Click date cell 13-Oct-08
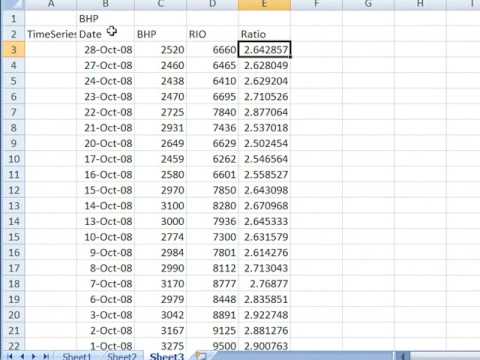480x360 pixels. (106, 221)
